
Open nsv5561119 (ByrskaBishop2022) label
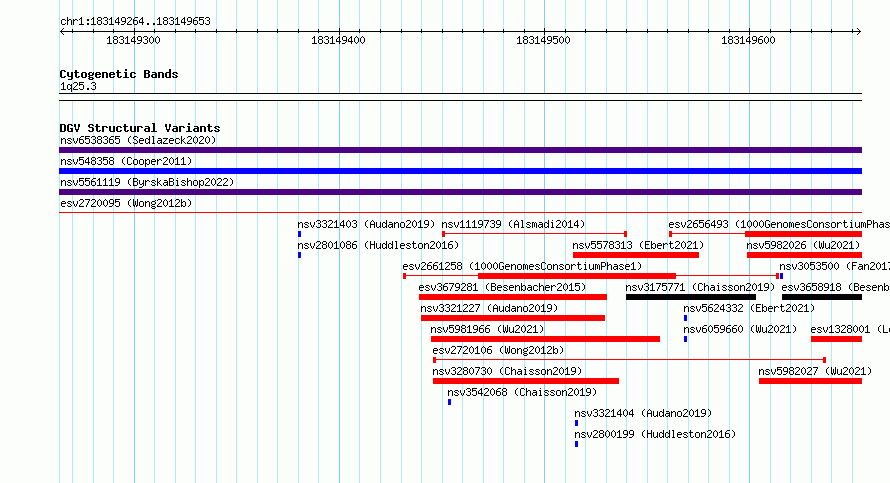(x=147, y=182)
